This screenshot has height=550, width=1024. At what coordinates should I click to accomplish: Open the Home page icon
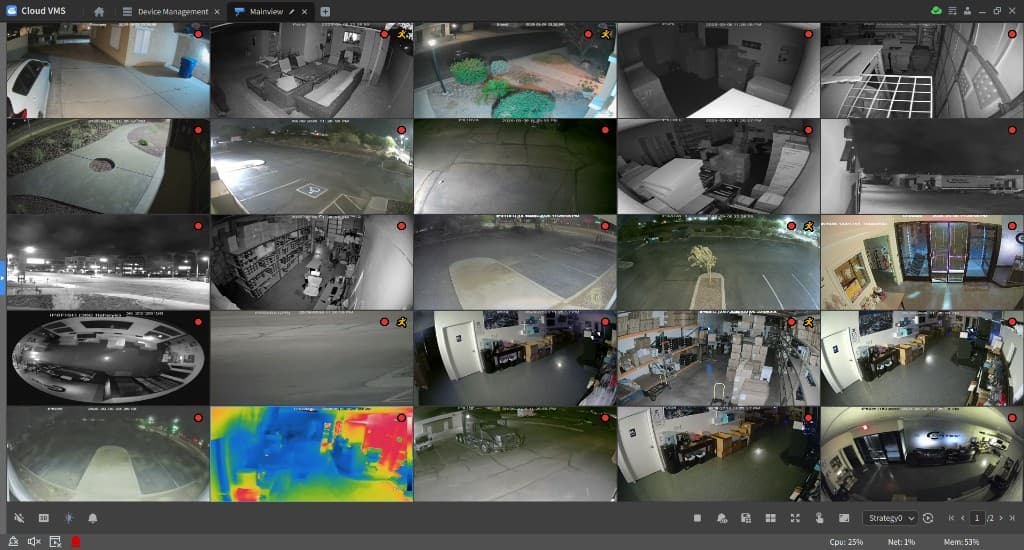tap(99, 11)
